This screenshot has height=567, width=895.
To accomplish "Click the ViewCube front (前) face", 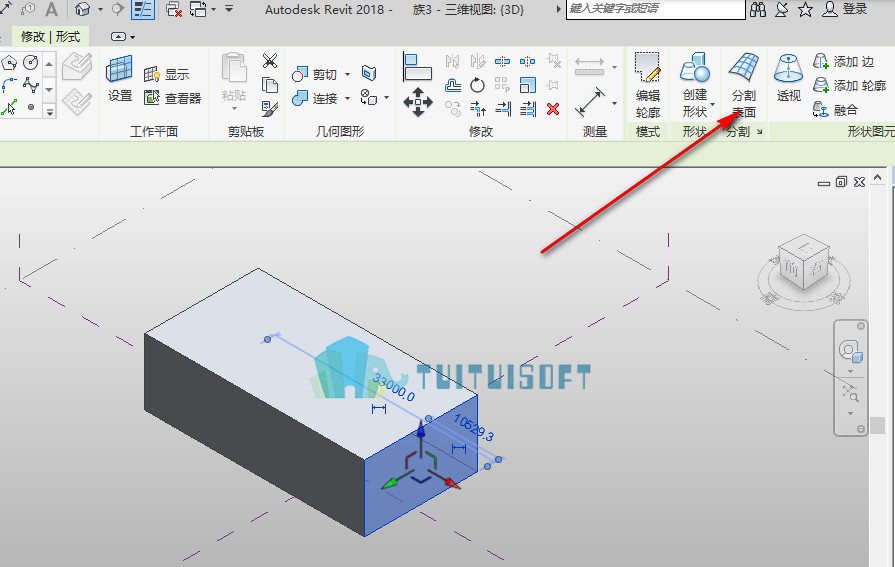I will (791, 268).
